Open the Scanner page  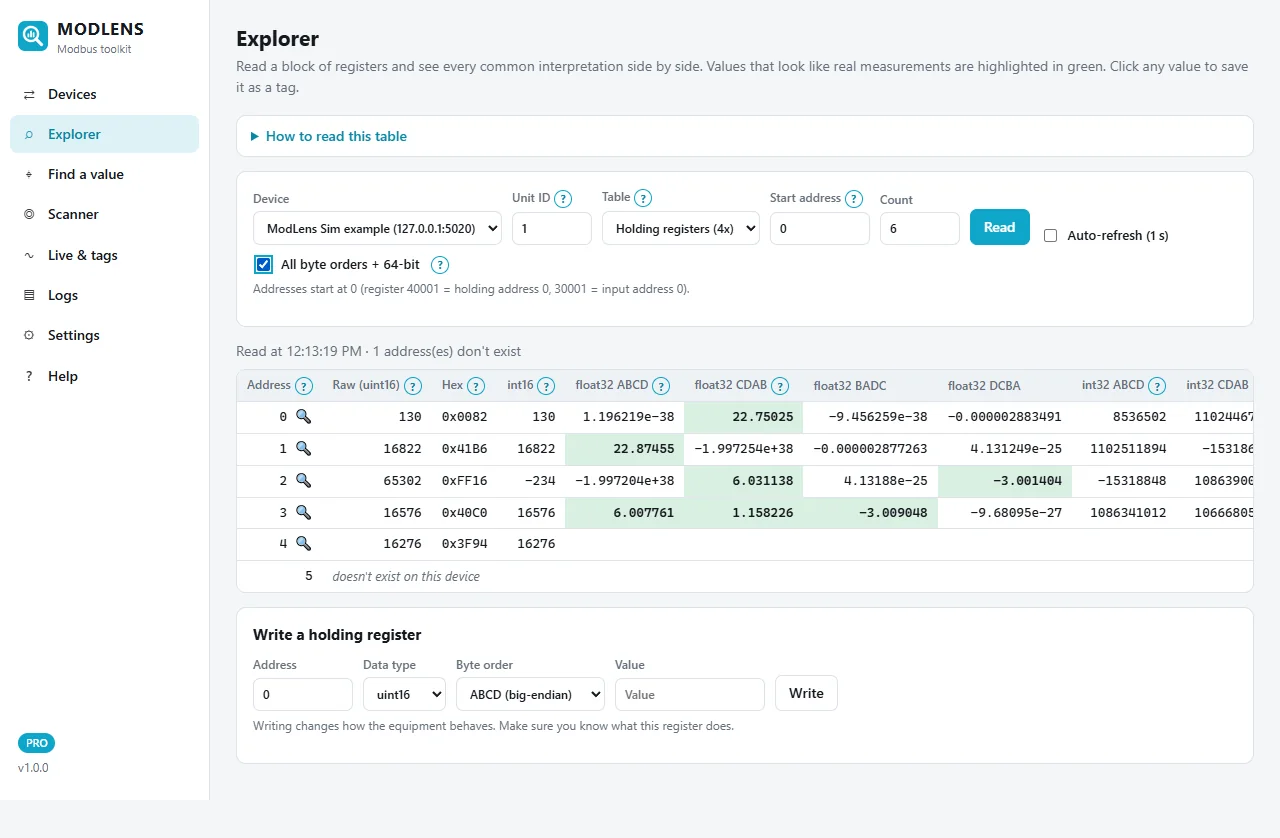tap(104, 214)
